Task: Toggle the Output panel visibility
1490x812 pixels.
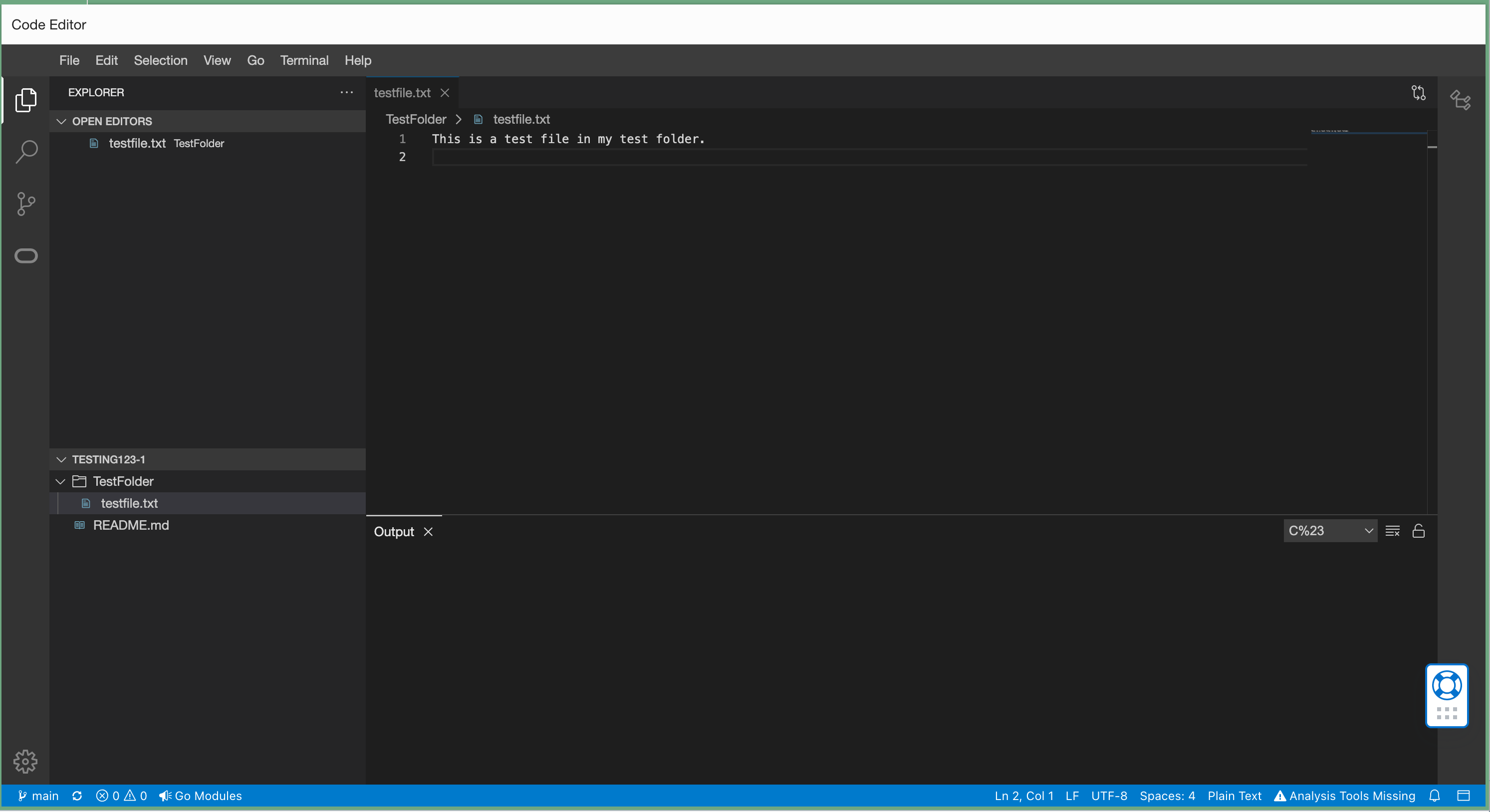Action: [428, 531]
